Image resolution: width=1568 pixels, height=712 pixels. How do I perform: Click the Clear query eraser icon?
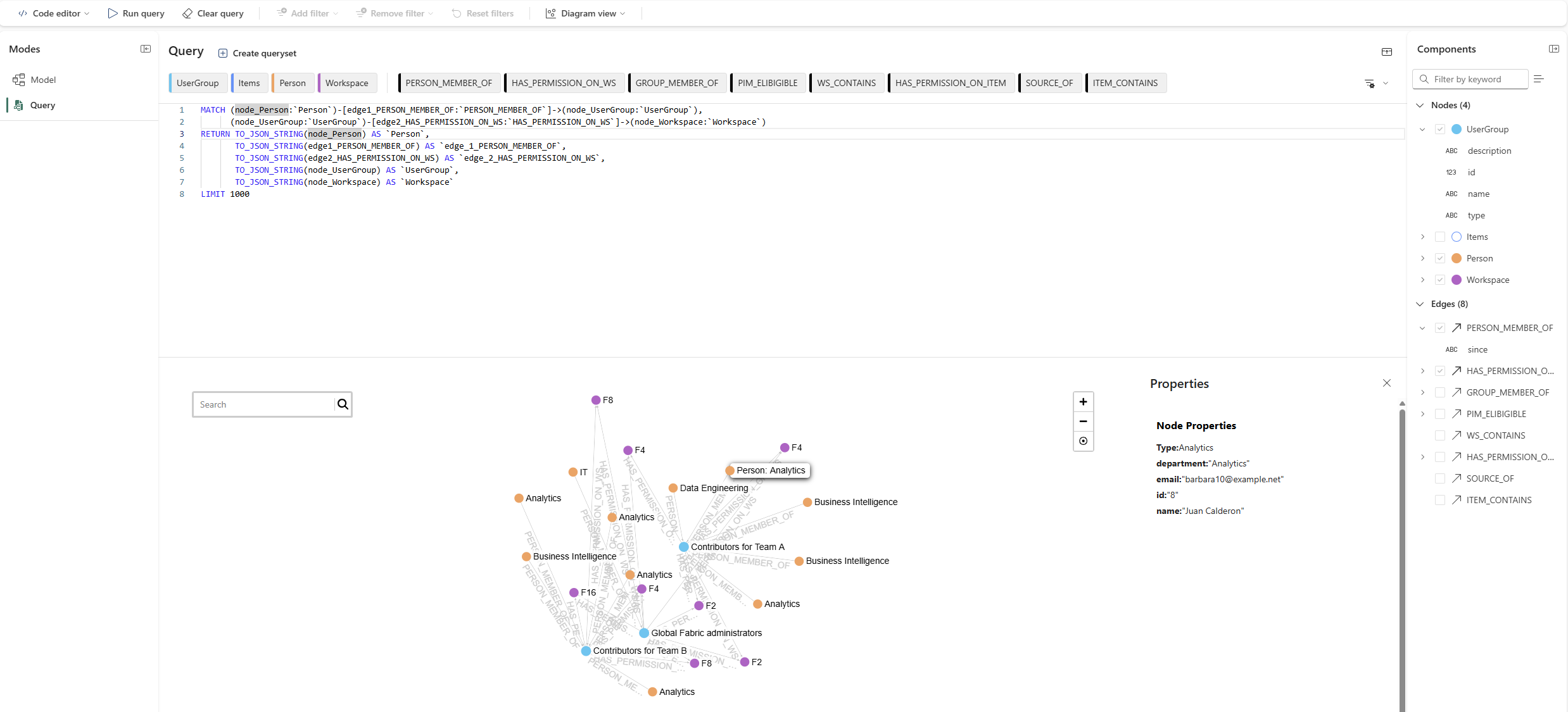pos(186,13)
